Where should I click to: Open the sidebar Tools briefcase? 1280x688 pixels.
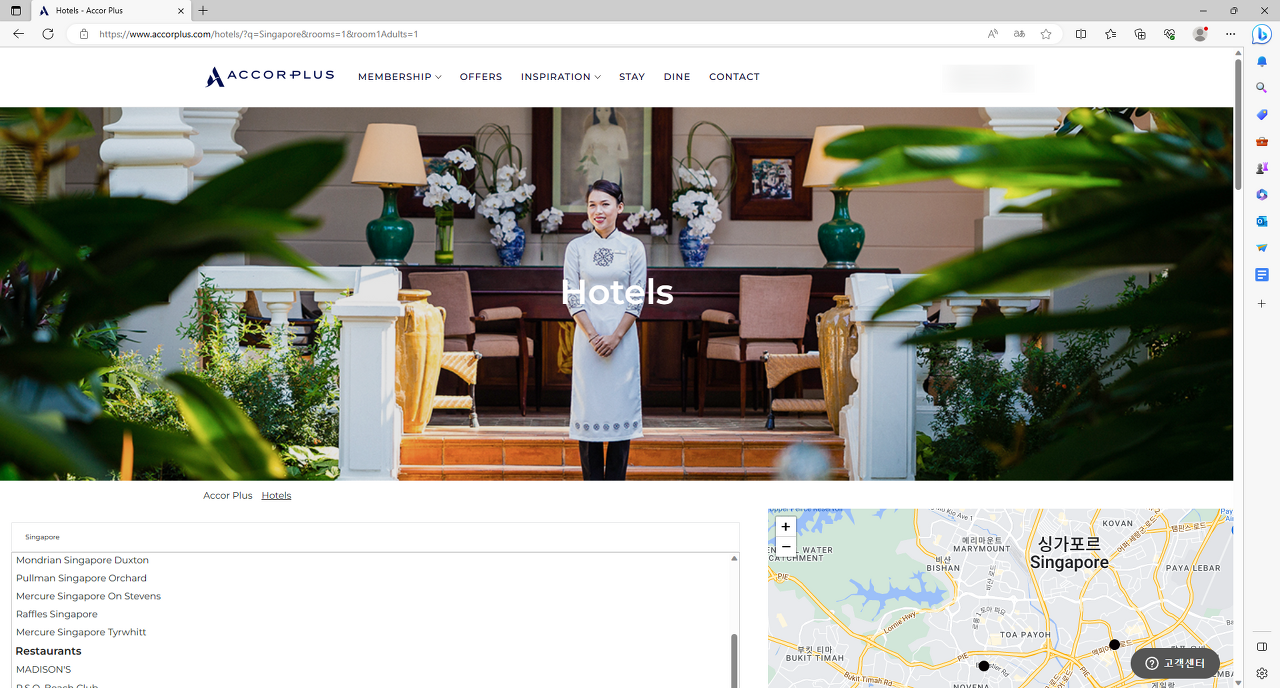point(1262,141)
